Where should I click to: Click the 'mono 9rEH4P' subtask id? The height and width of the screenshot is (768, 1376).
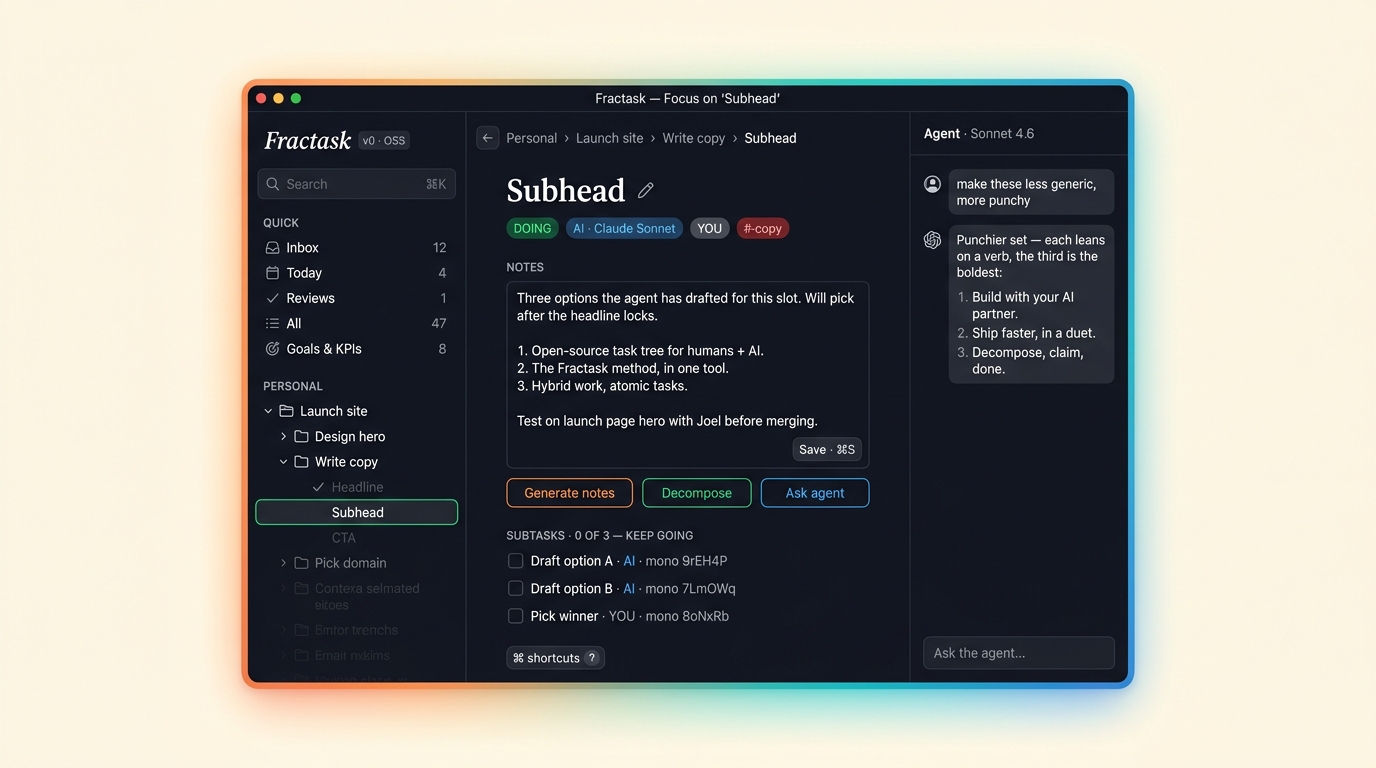tap(686, 561)
